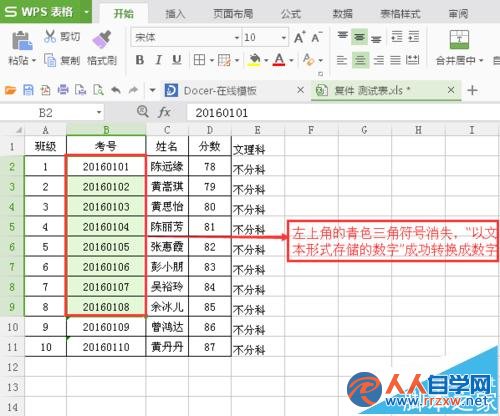The width and height of the screenshot is (500, 416).
Task: Click the draw border table icon
Action: 224,60
